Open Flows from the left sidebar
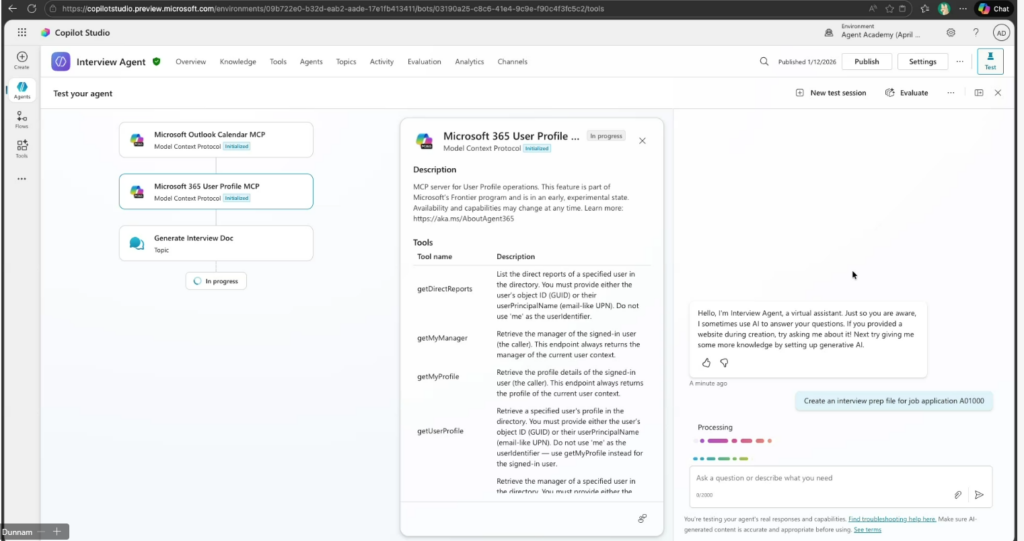Screen dimensions: 1024x541 coord(22,119)
